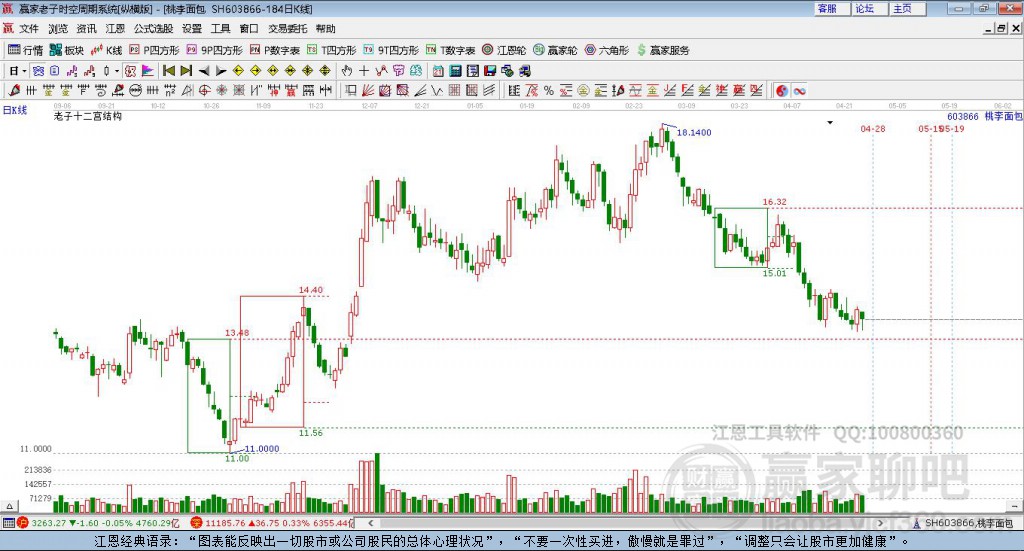Click the floppy disk save icon

pos(490,71)
